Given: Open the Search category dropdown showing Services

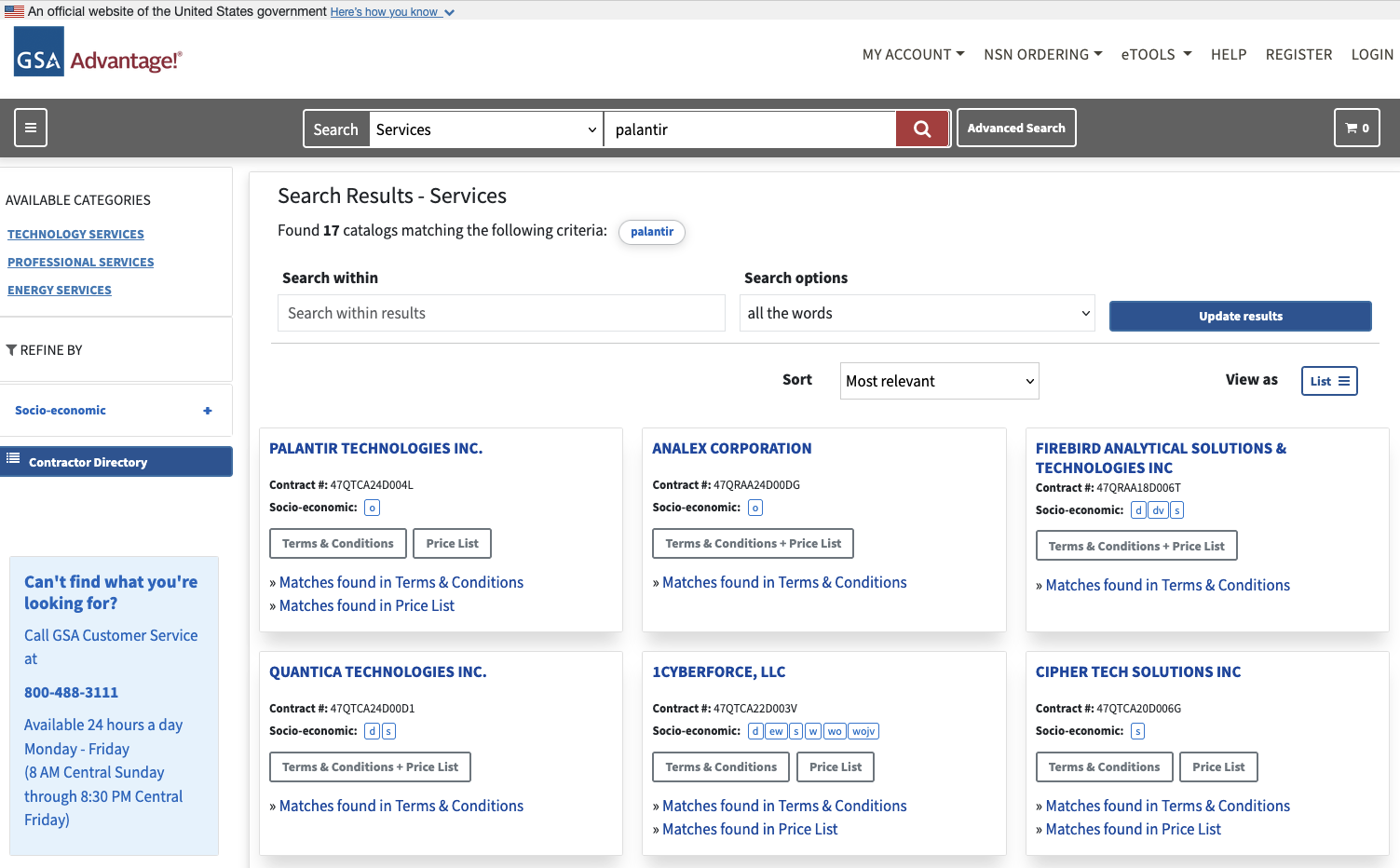Looking at the screenshot, I should [x=485, y=129].
